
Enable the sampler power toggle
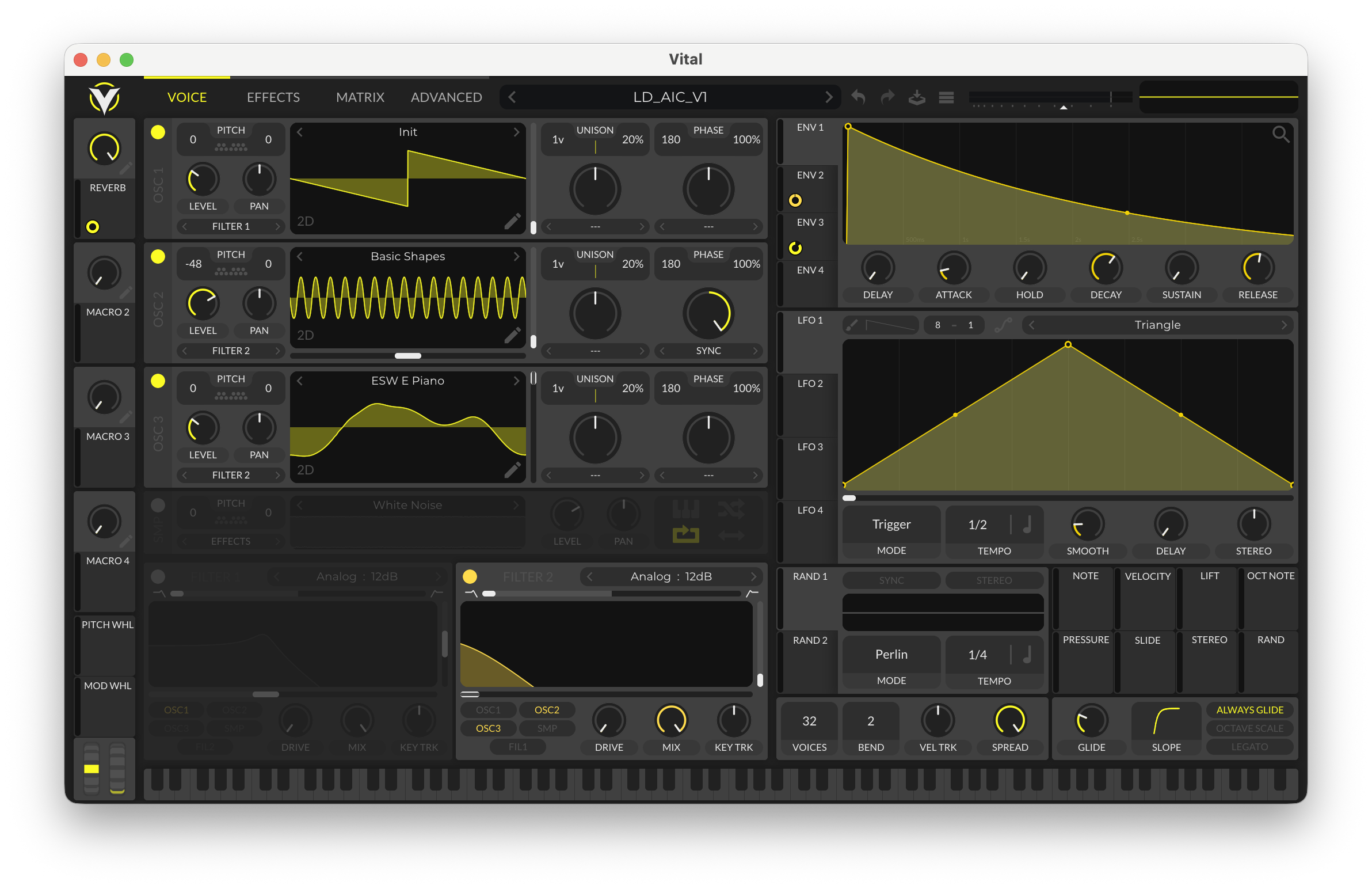158,506
